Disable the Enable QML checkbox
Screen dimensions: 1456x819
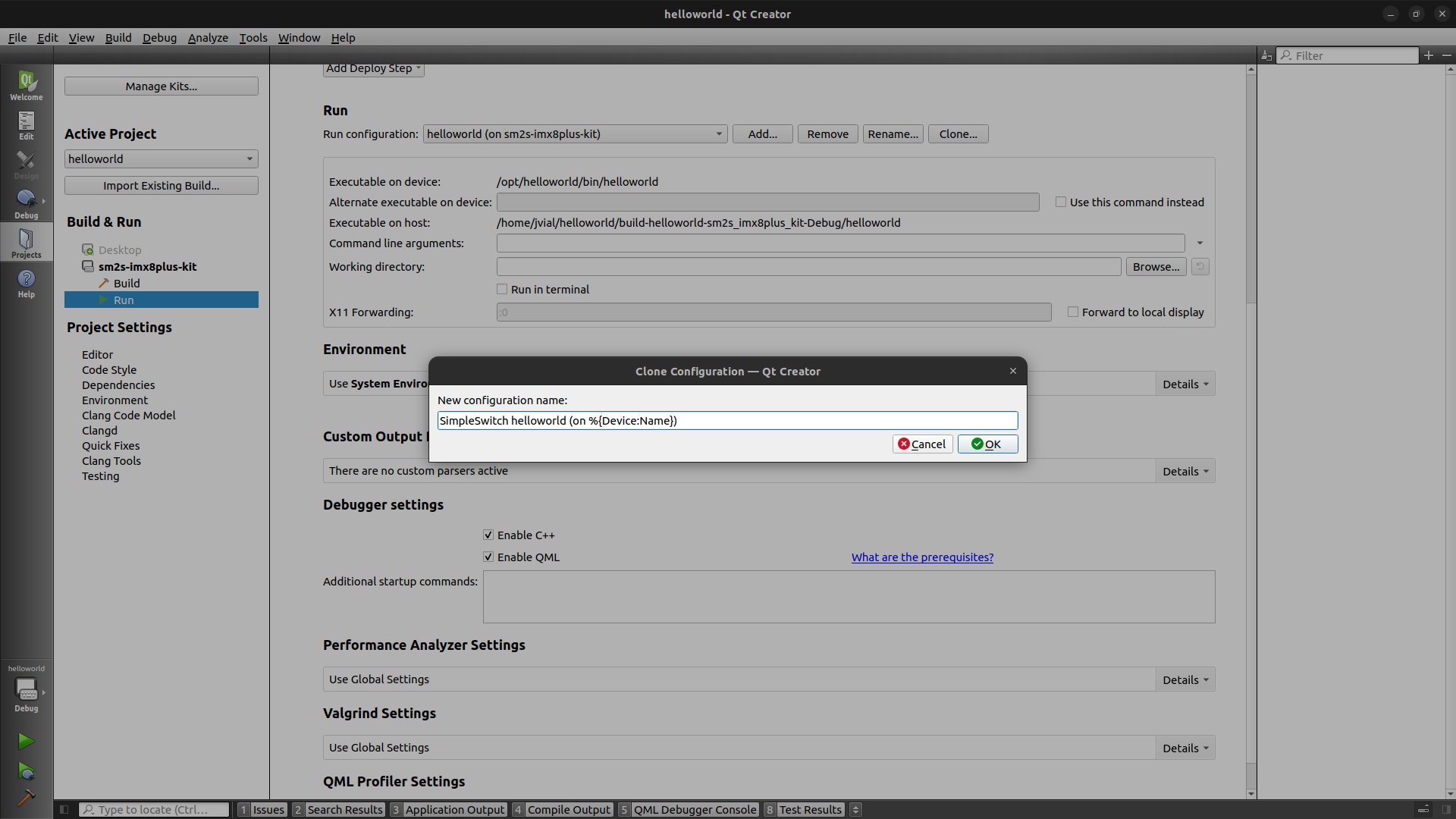pos(489,557)
